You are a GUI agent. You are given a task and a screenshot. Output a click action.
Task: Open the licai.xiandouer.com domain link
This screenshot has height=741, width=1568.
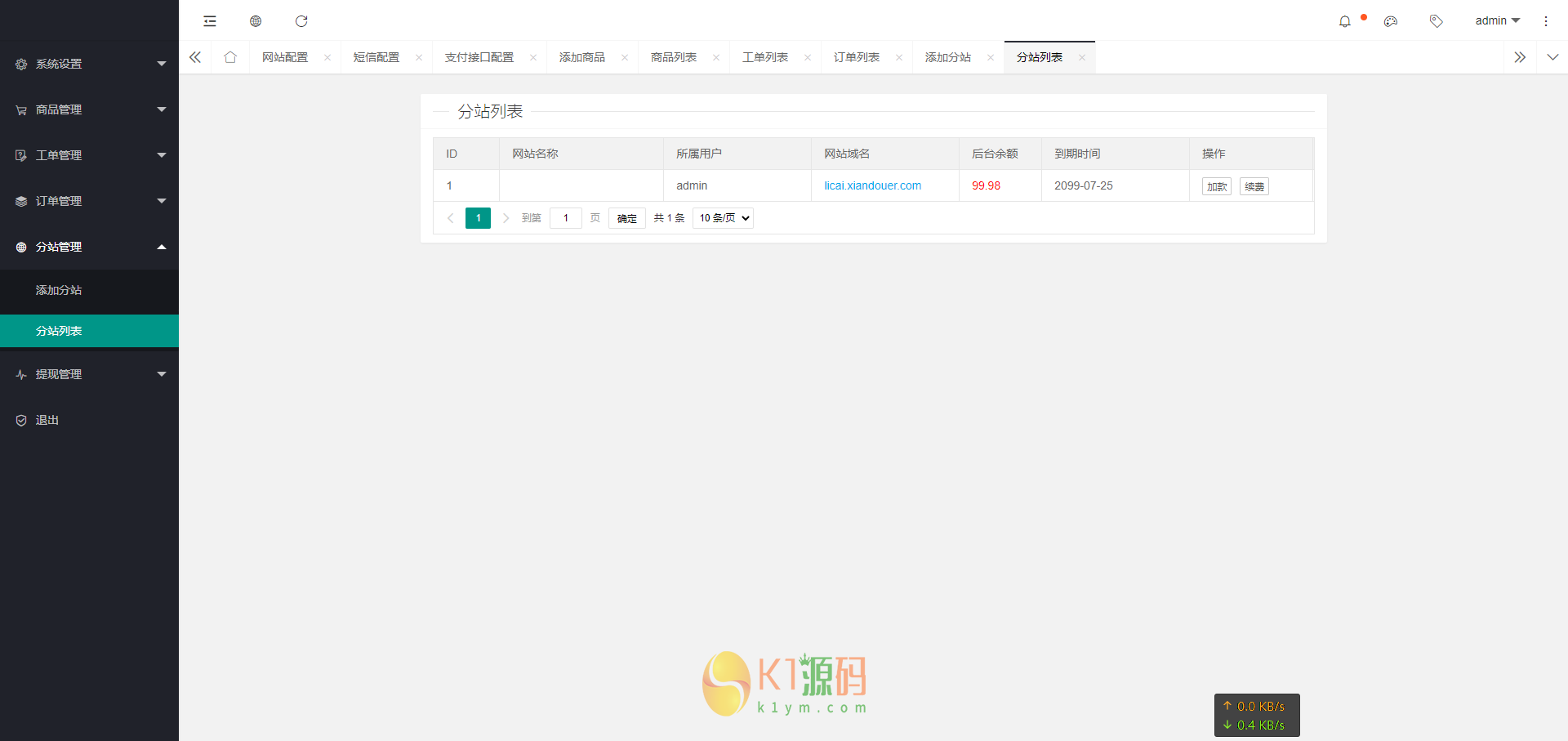point(872,185)
